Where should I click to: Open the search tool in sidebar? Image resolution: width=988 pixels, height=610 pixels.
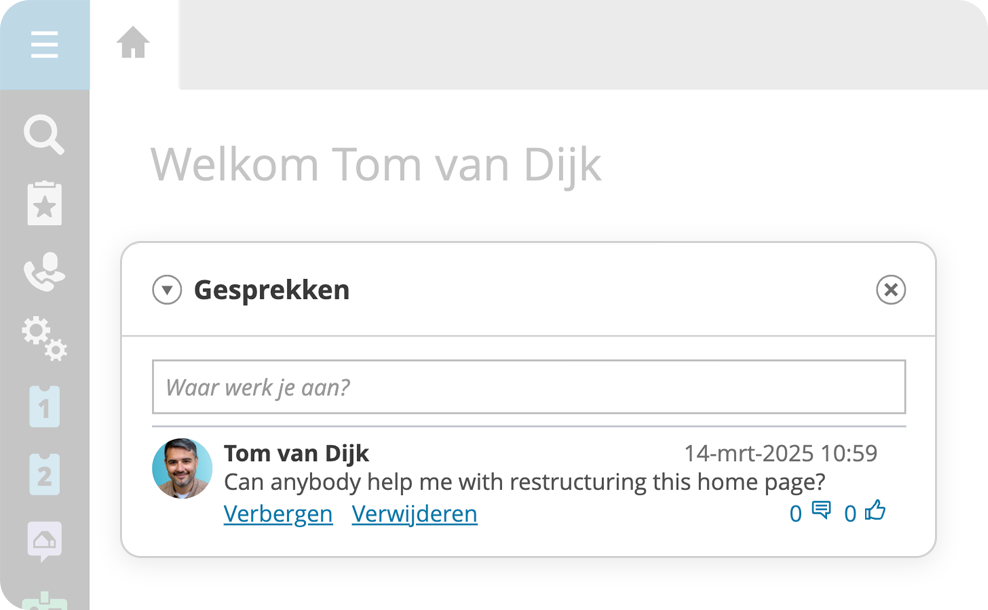point(44,134)
